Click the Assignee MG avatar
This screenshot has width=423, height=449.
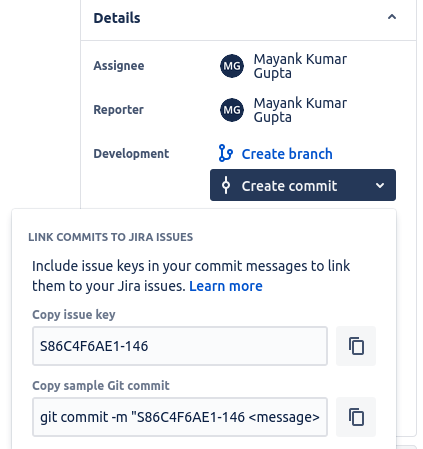232,66
